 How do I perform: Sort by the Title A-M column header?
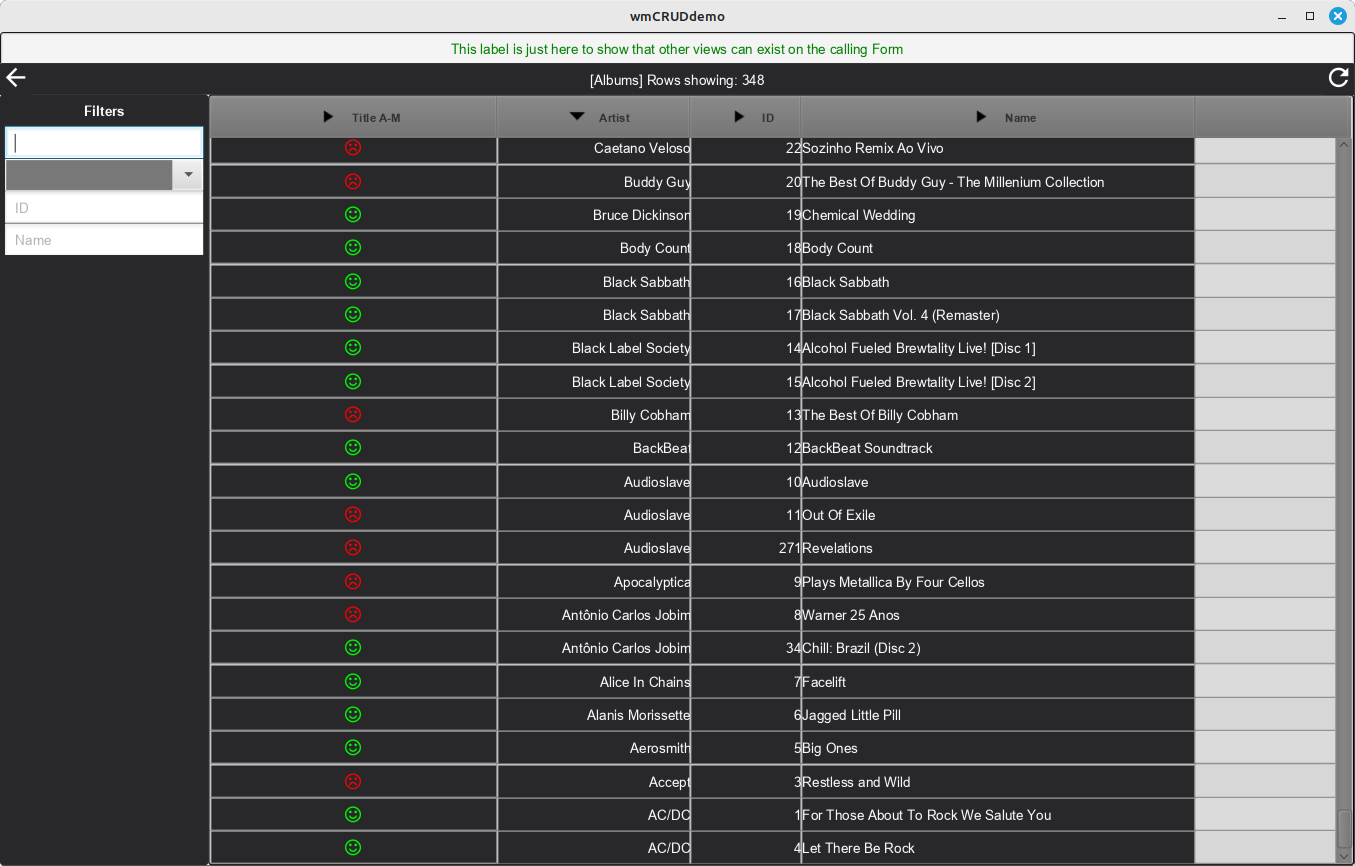coord(353,117)
